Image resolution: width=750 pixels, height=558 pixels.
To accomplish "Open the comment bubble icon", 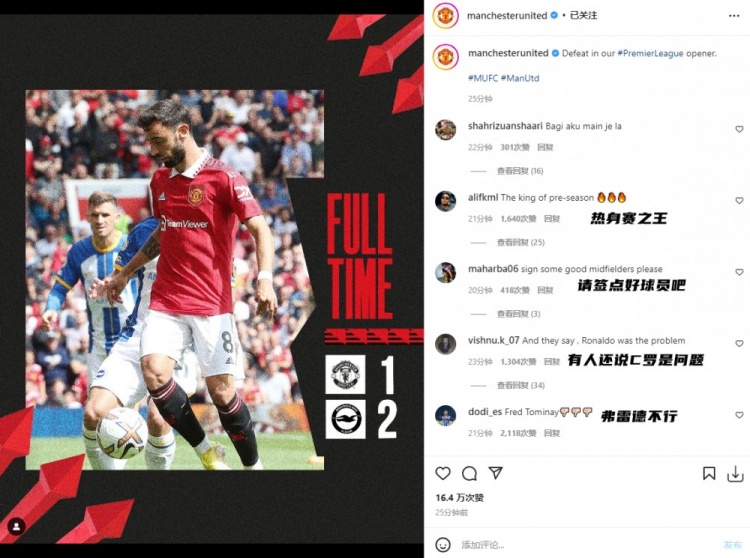I will (x=469, y=473).
